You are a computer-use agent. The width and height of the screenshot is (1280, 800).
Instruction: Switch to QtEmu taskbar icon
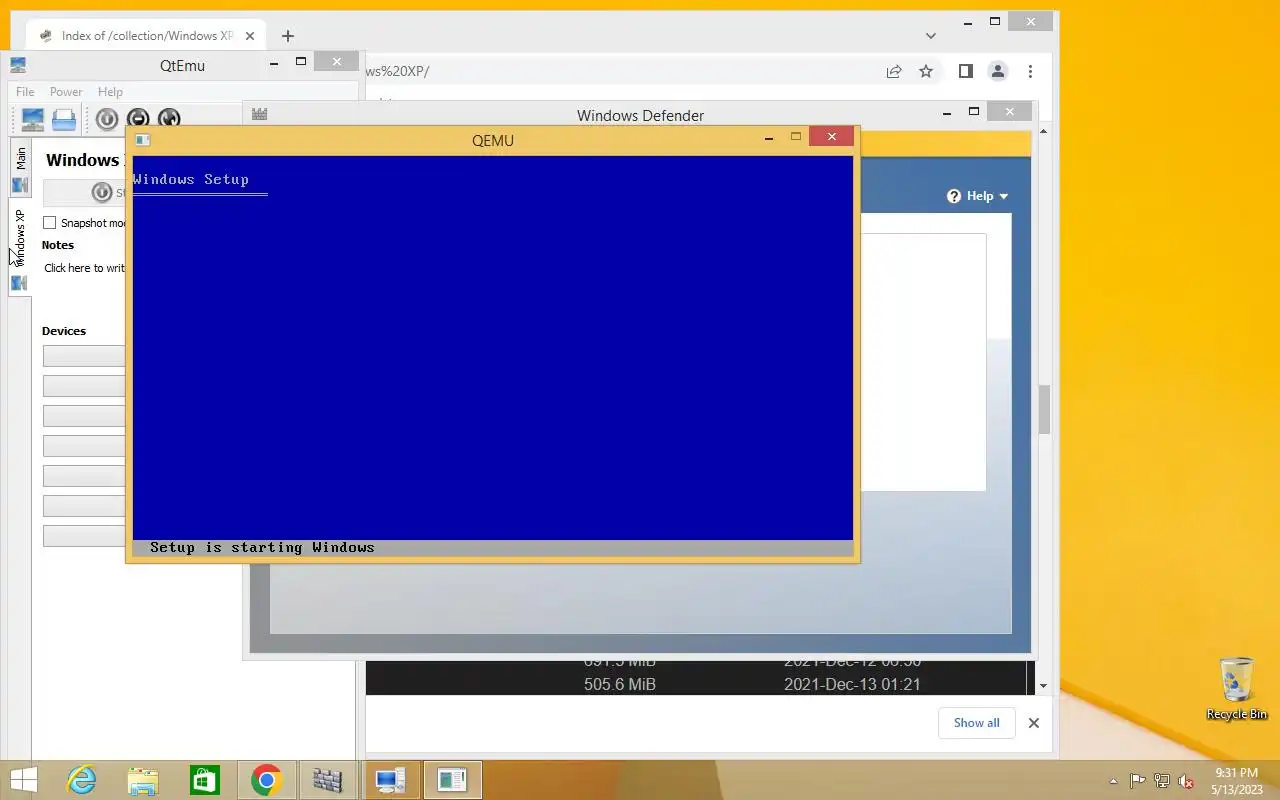click(390, 780)
